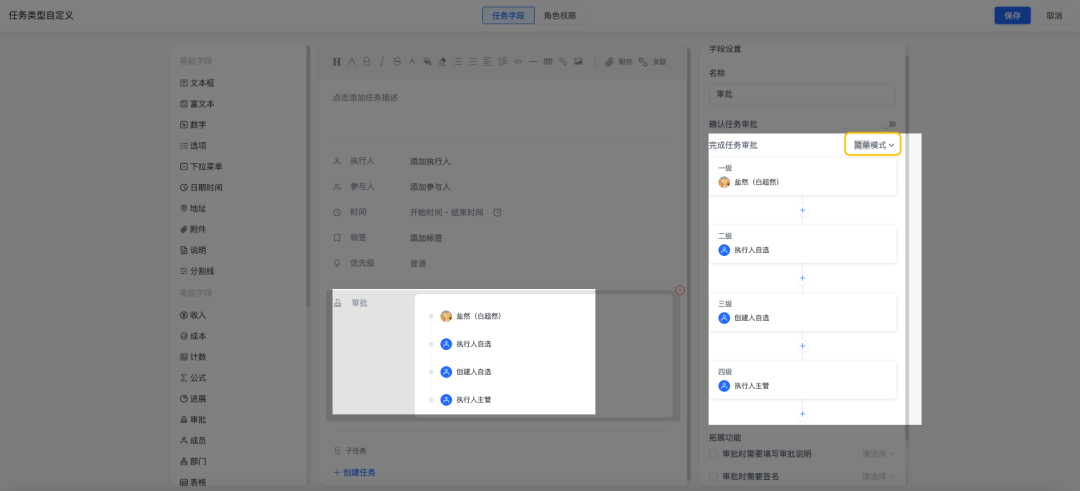Add approval level below the 二级 card
Viewport: 1080px width, 491px height.
(802, 278)
